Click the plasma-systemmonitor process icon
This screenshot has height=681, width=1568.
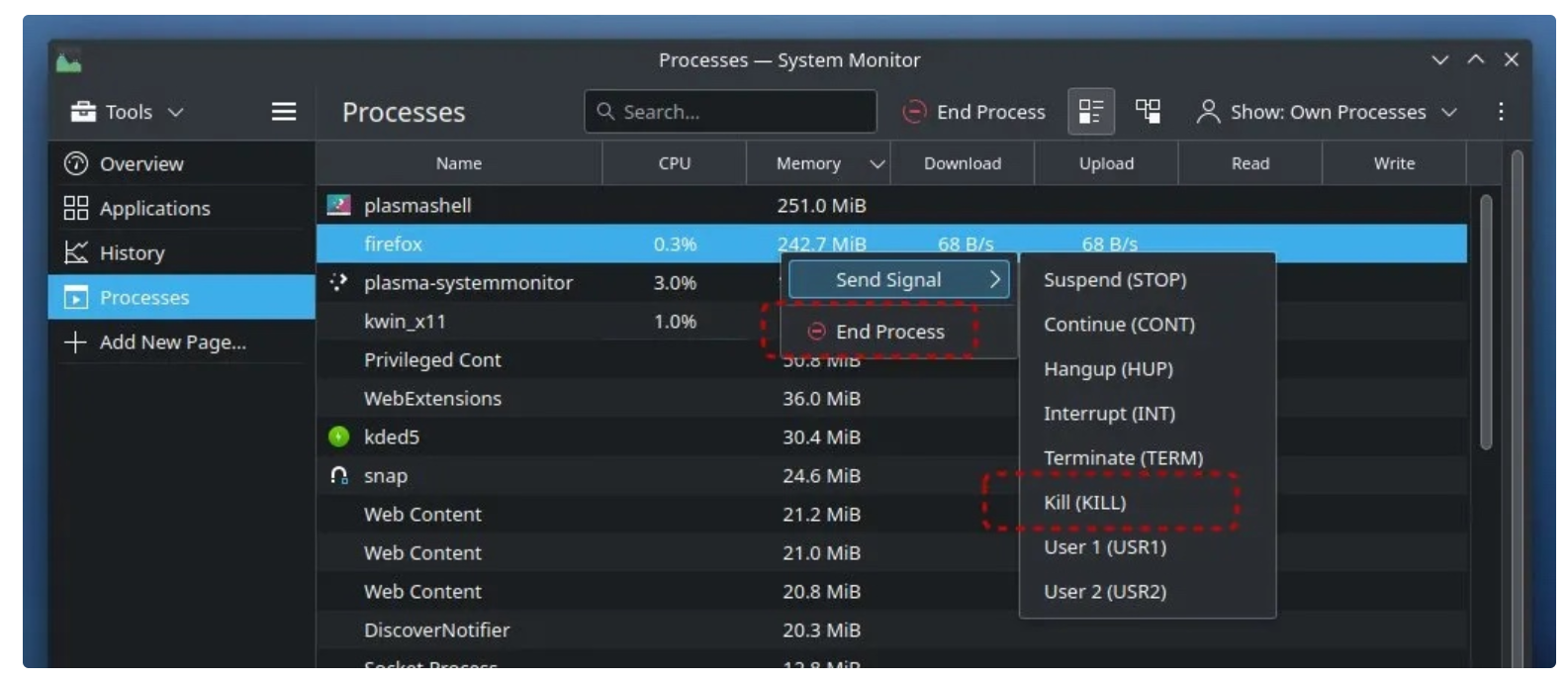click(x=338, y=282)
